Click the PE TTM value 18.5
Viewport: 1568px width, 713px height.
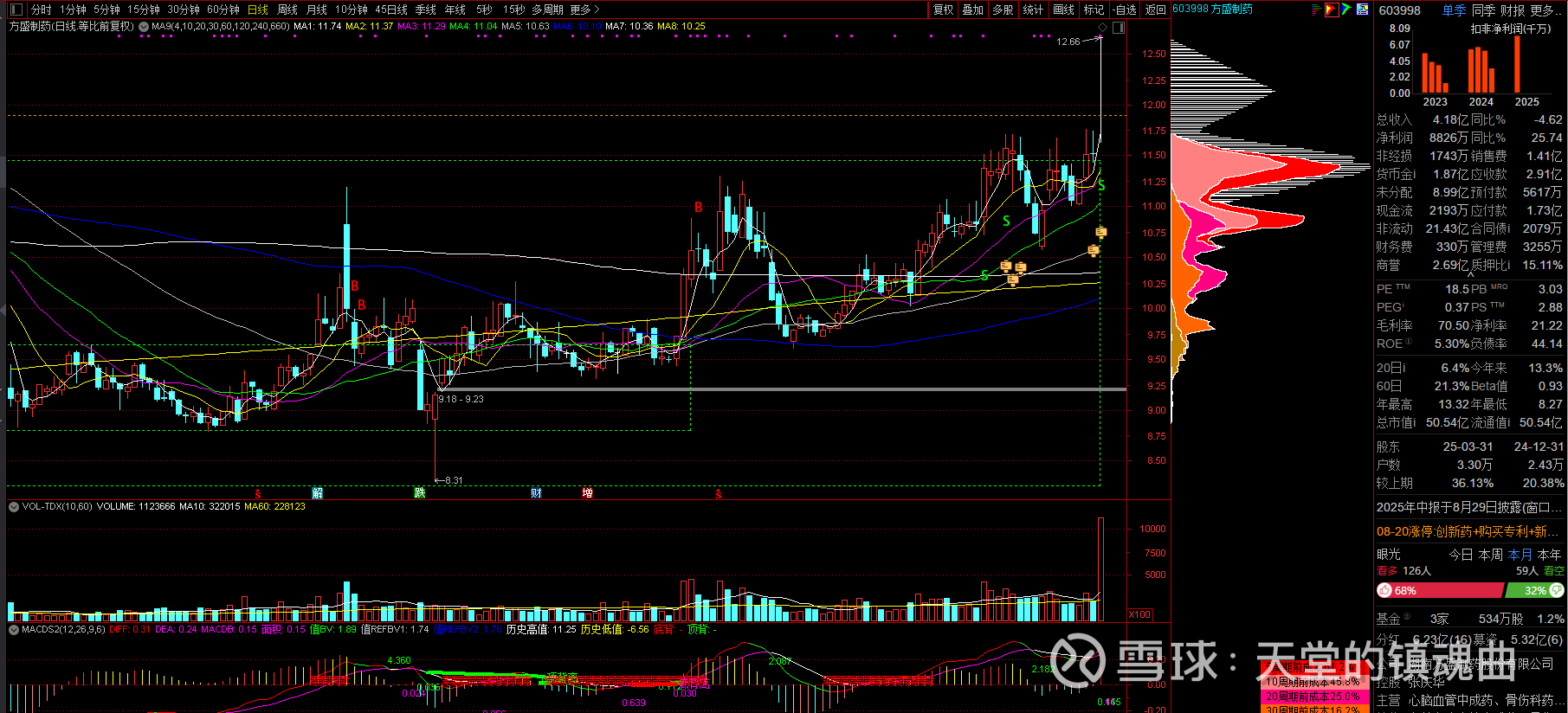[x=1457, y=289]
